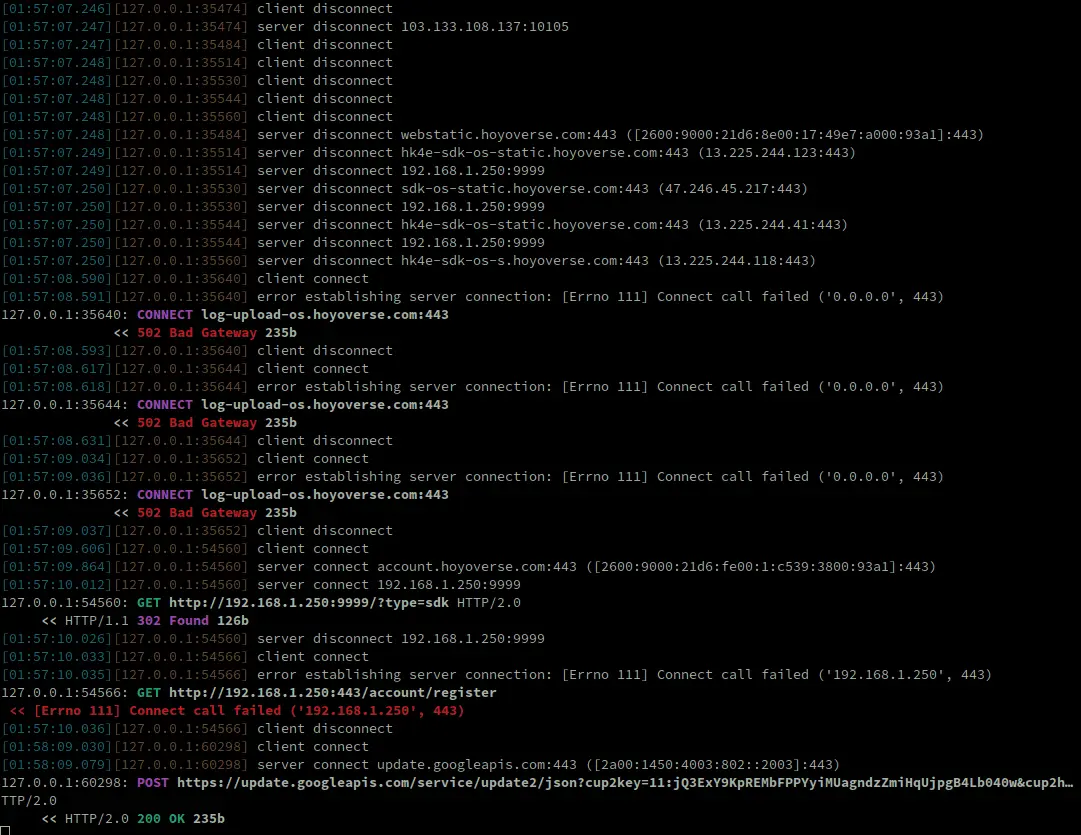Image resolution: width=1081 pixels, height=835 pixels.
Task: Select the webstatic.hoyoverse.com:443 hostname
Action: 509,134
